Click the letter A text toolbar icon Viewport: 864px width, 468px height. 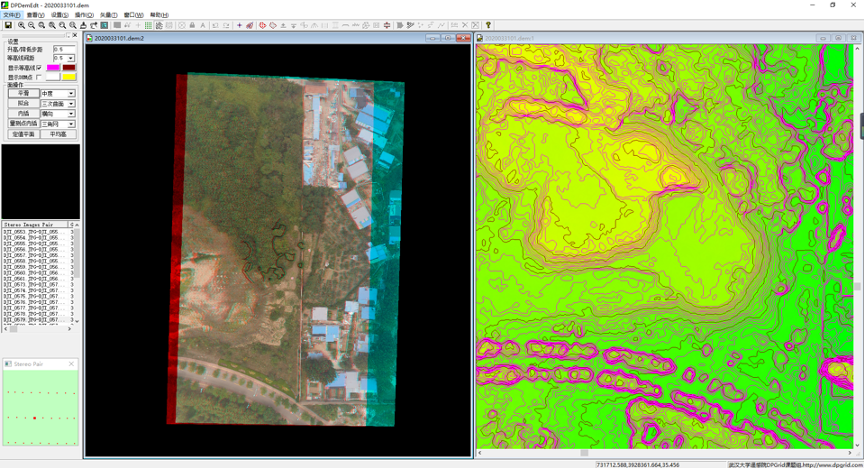(203, 25)
